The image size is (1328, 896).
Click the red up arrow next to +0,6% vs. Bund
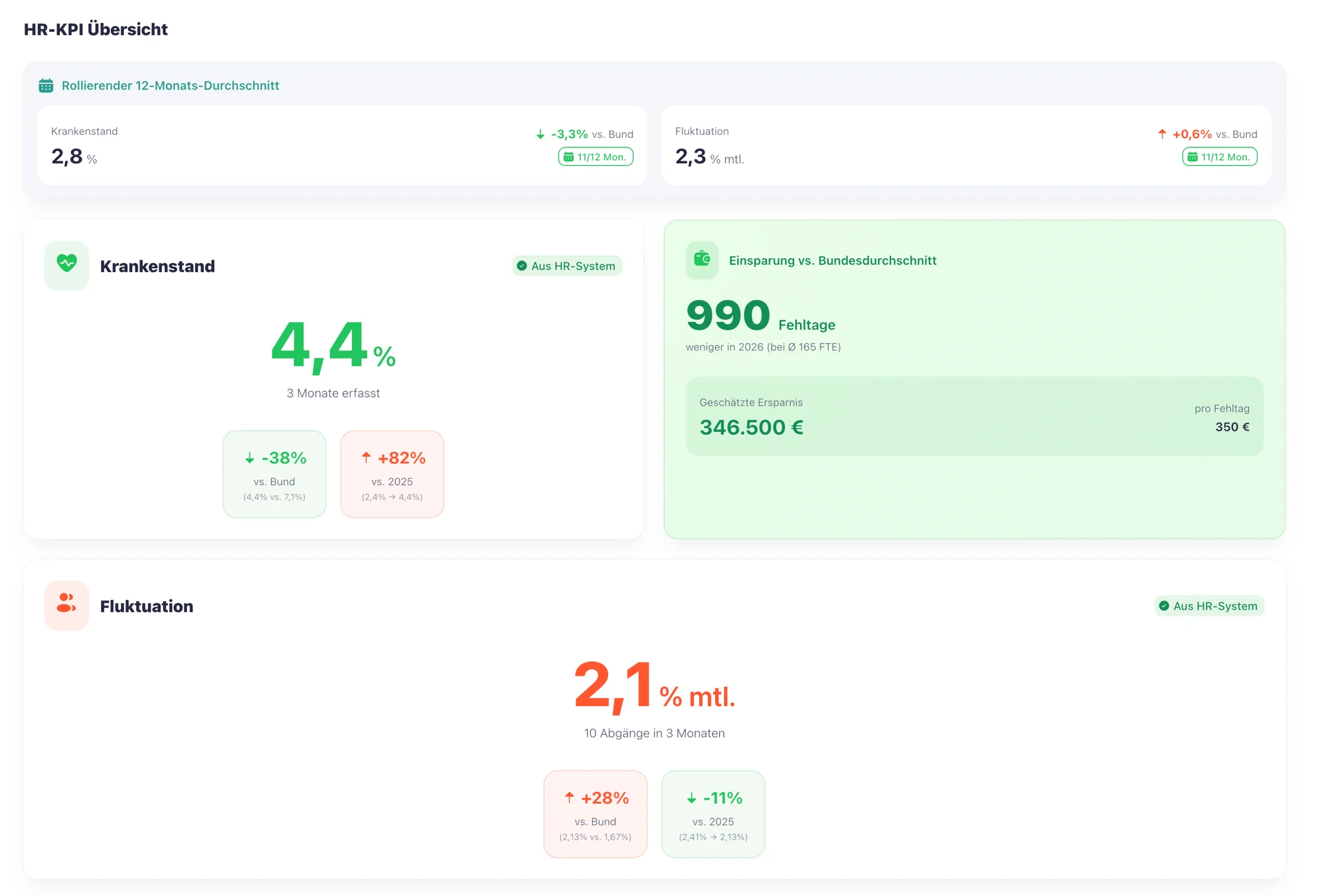[x=1162, y=134]
